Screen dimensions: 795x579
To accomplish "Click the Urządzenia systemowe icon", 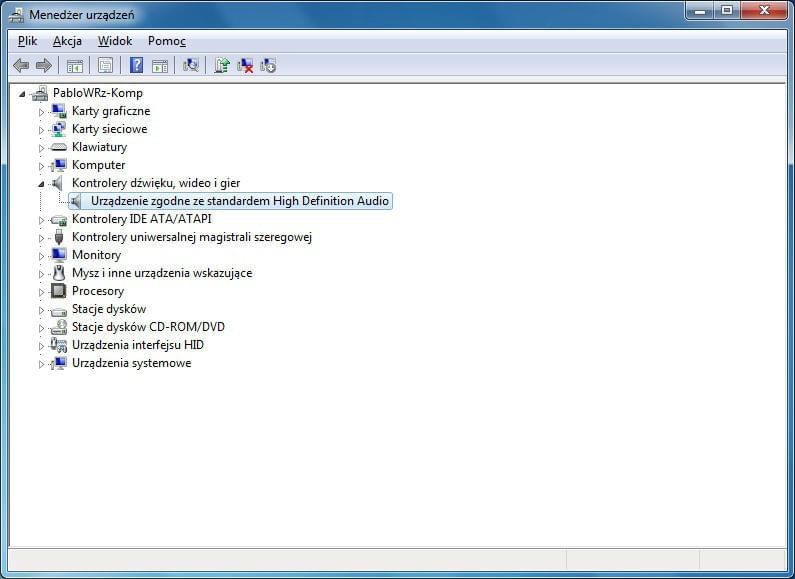I will point(59,363).
